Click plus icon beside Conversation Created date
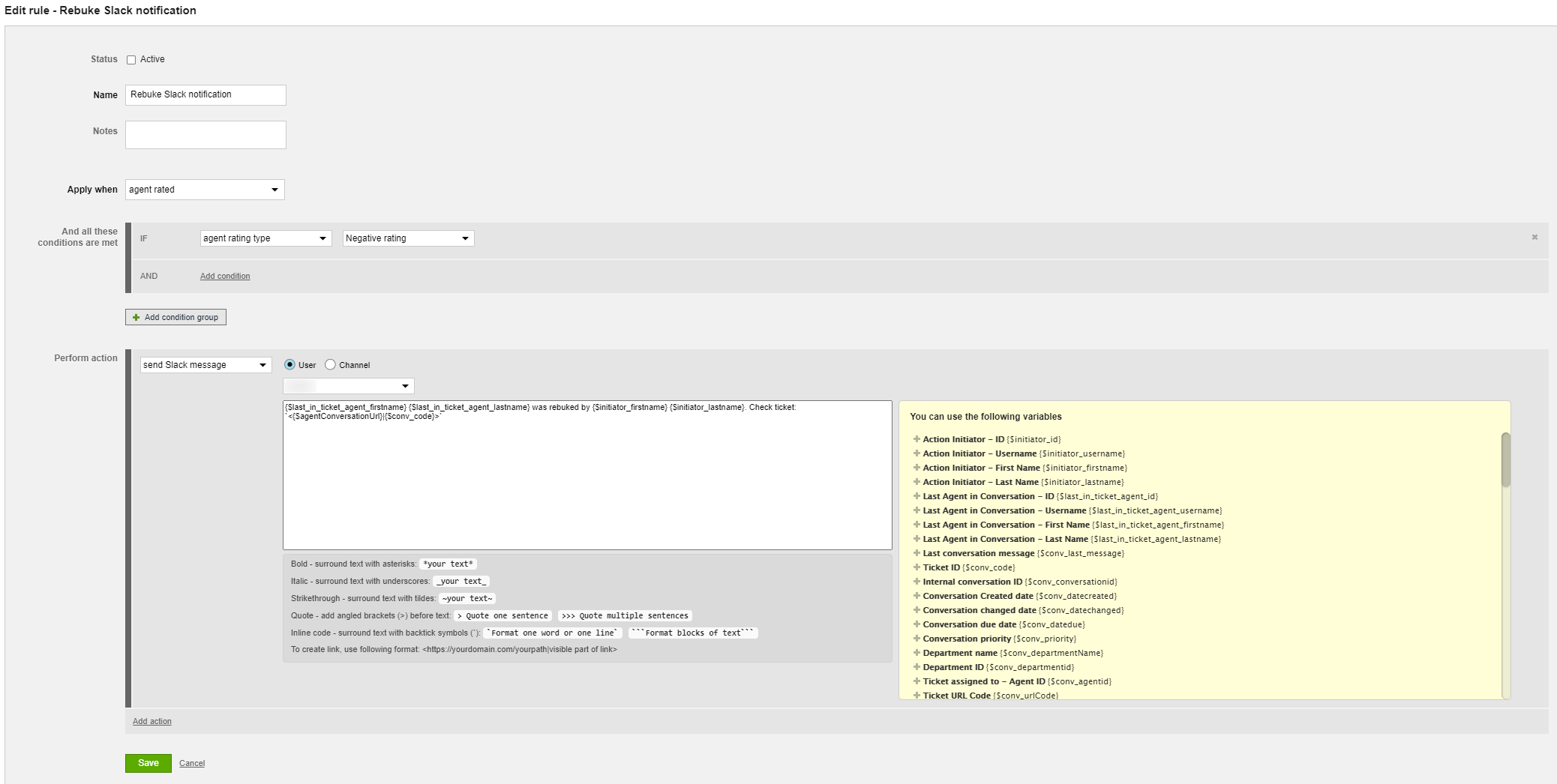 916,596
